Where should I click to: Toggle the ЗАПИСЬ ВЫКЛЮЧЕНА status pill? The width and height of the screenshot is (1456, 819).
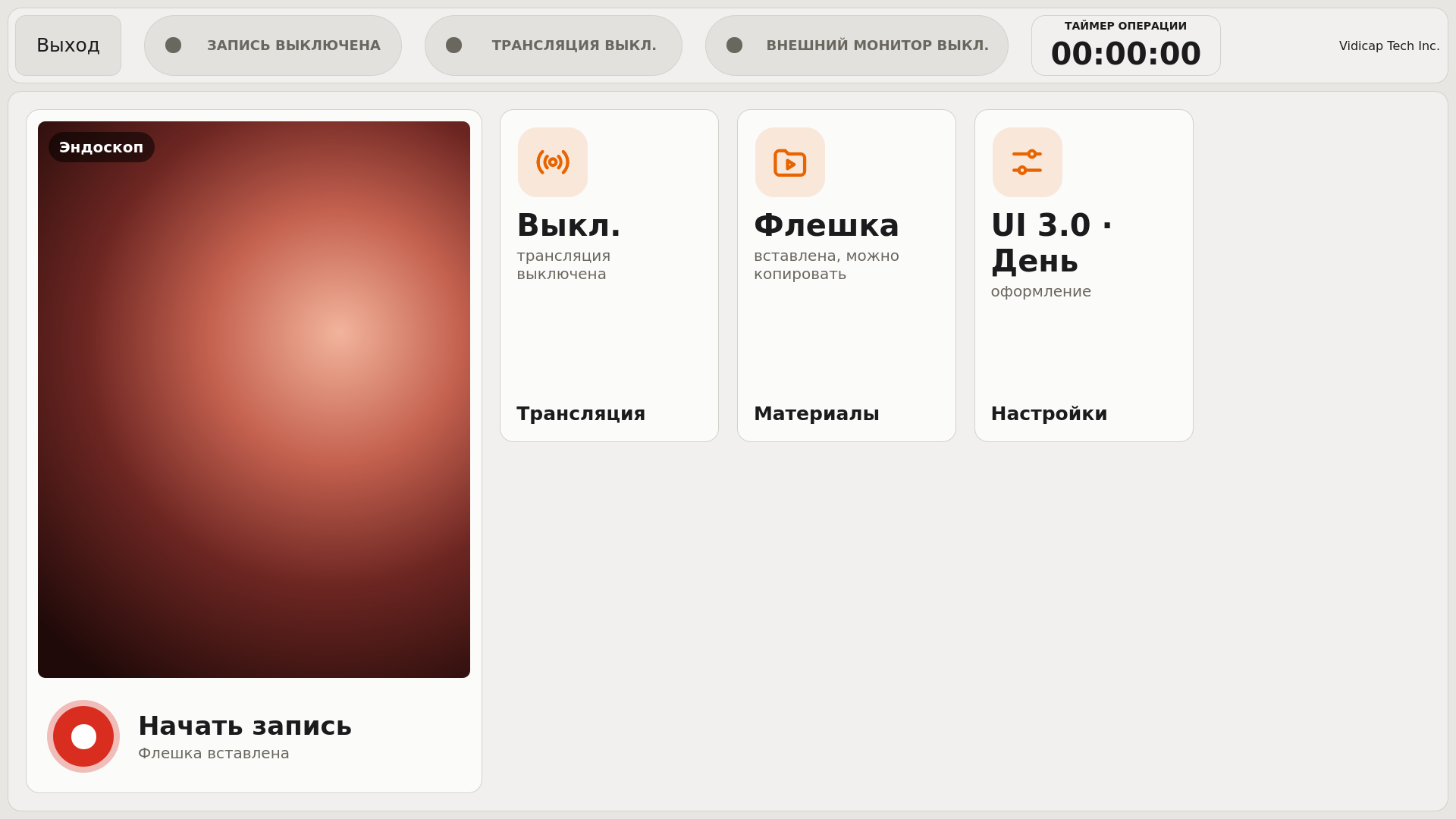tap(273, 45)
